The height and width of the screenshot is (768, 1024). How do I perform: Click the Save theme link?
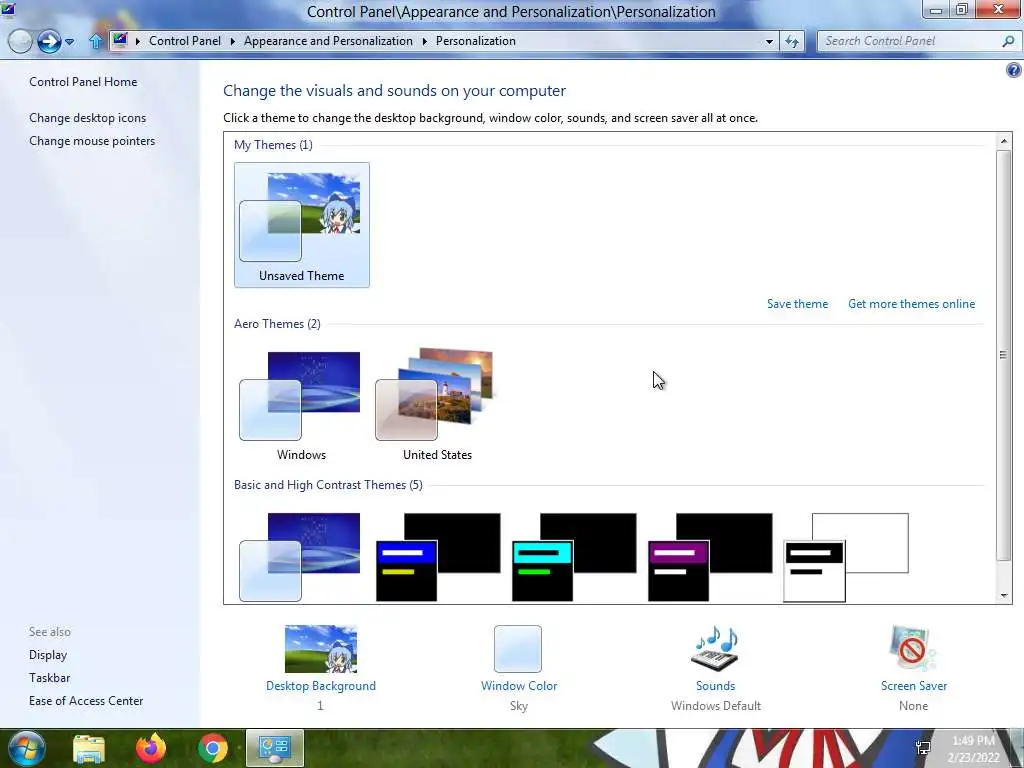click(x=797, y=304)
